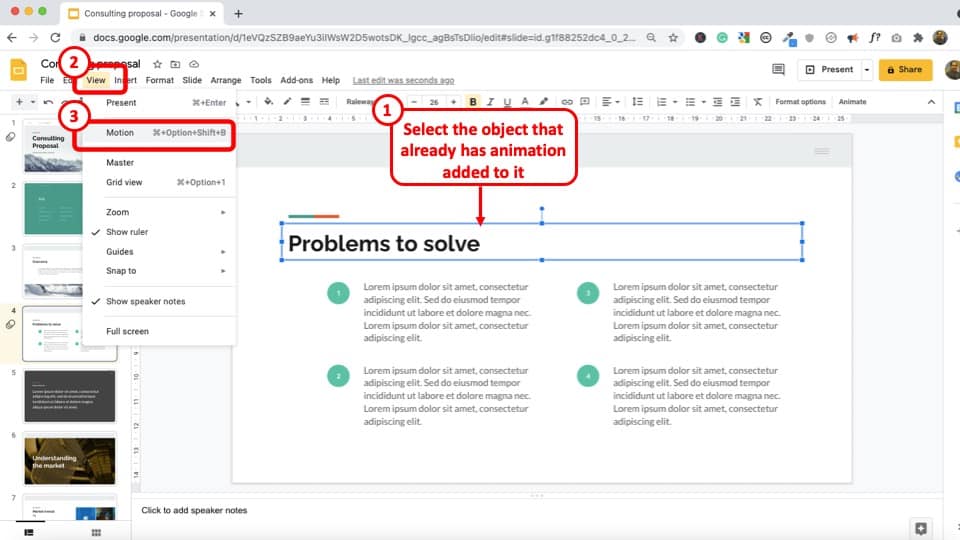Open the Present button dropdown arrow
The height and width of the screenshot is (540, 960).
click(867, 70)
